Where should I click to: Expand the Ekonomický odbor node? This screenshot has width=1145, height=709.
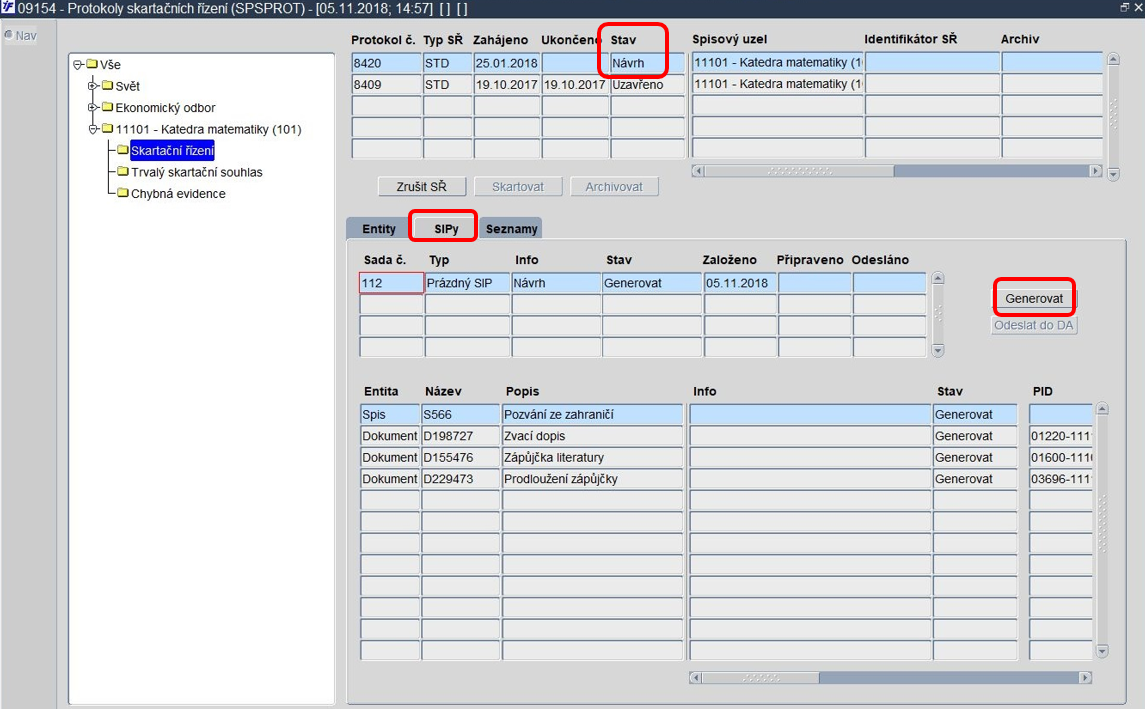(x=93, y=107)
